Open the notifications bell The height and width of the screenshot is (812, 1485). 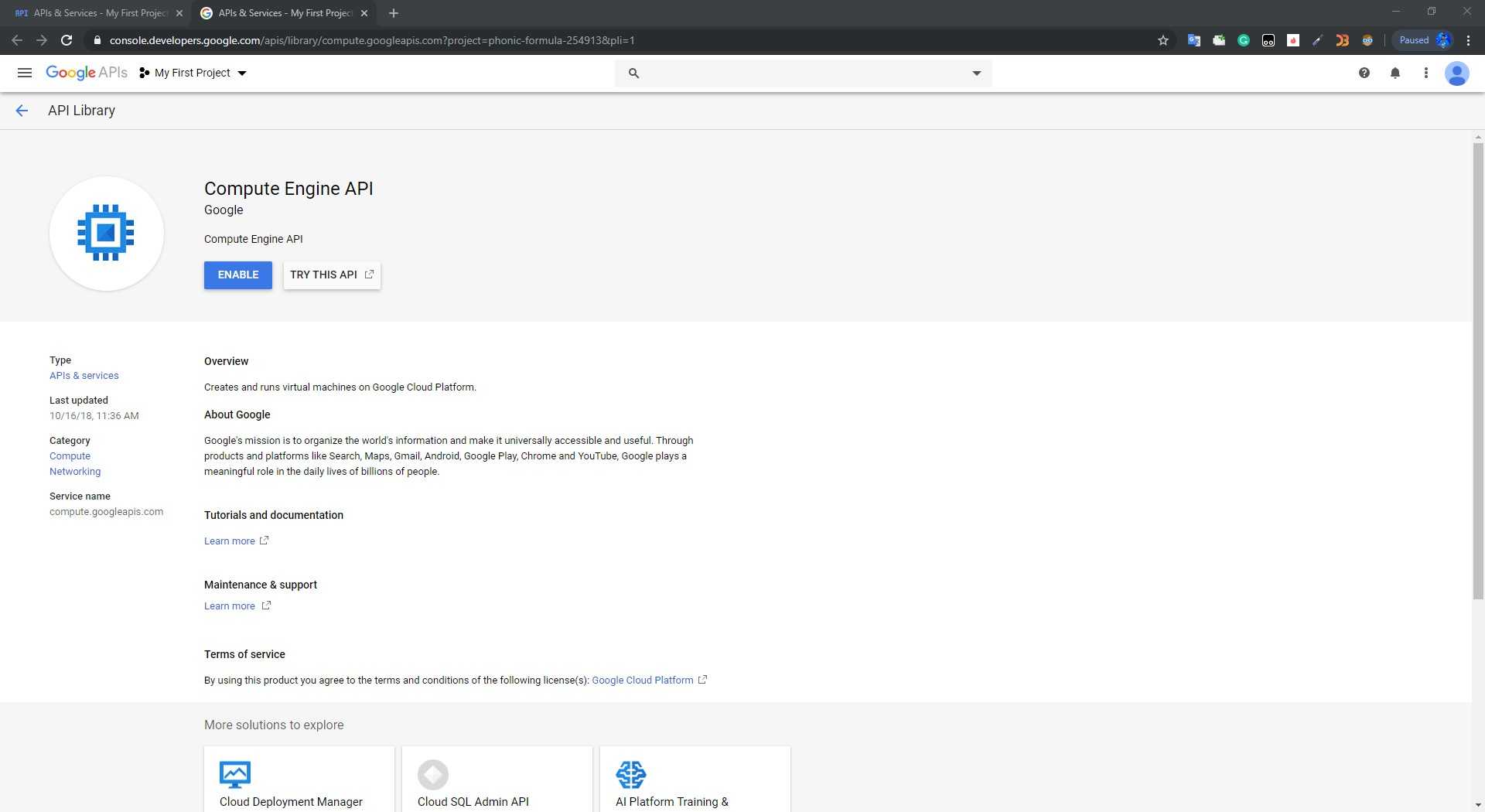pos(1395,73)
